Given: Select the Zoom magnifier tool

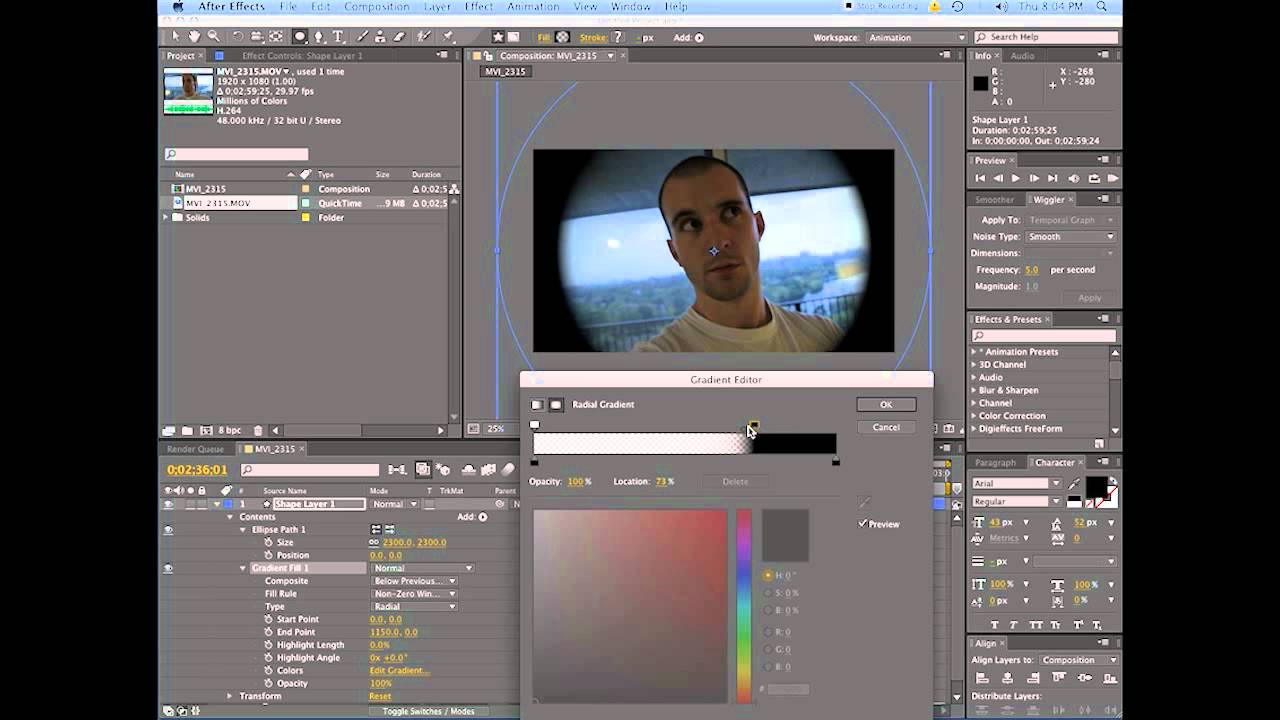Looking at the screenshot, I should (x=213, y=37).
